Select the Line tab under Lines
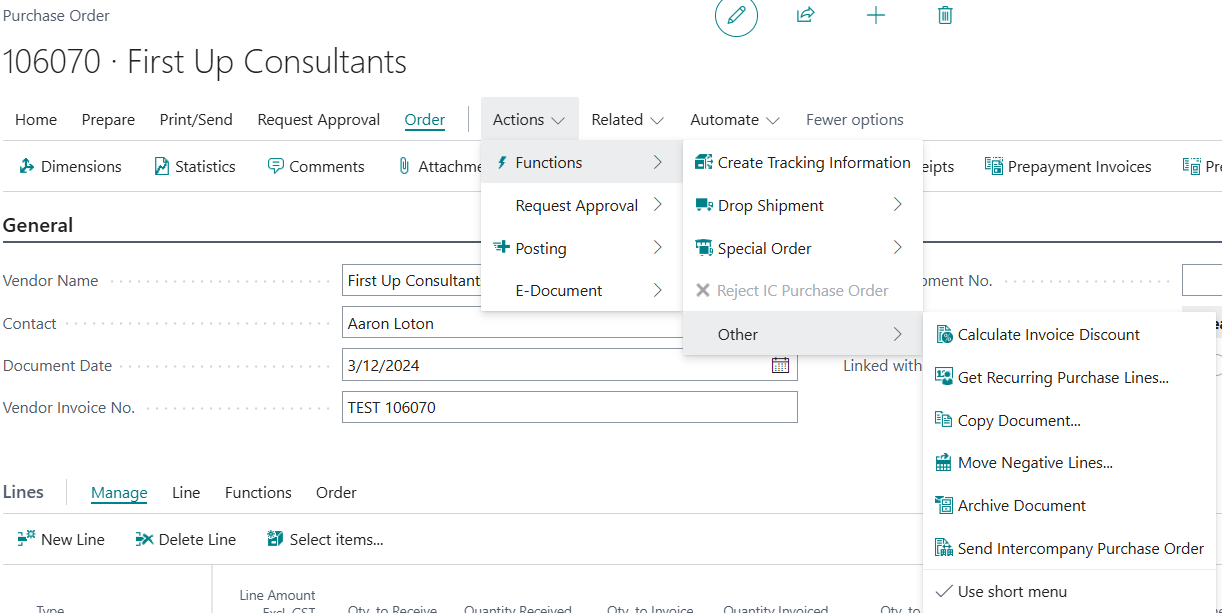Viewport: 1222px width, 613px height. coord(186,493)
